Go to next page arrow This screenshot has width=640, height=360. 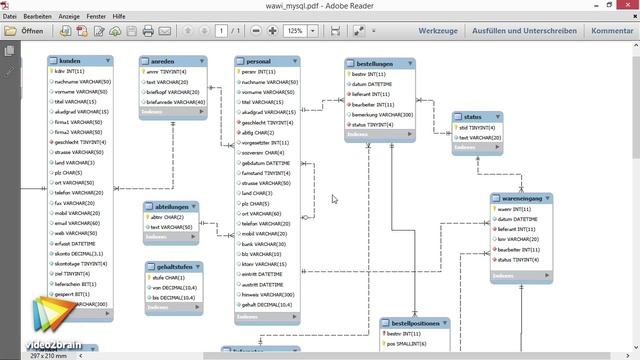click(204, 31)
